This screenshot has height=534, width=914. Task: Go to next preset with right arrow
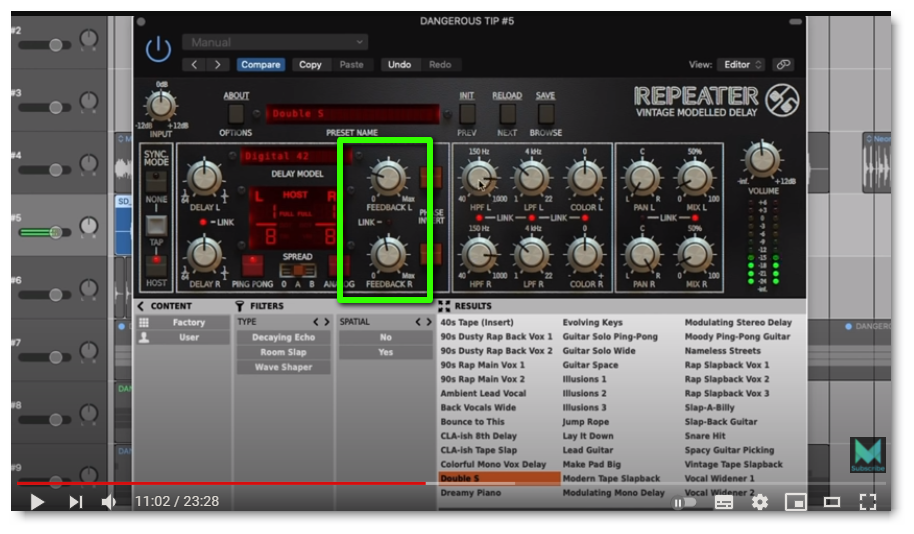(217, 65)
